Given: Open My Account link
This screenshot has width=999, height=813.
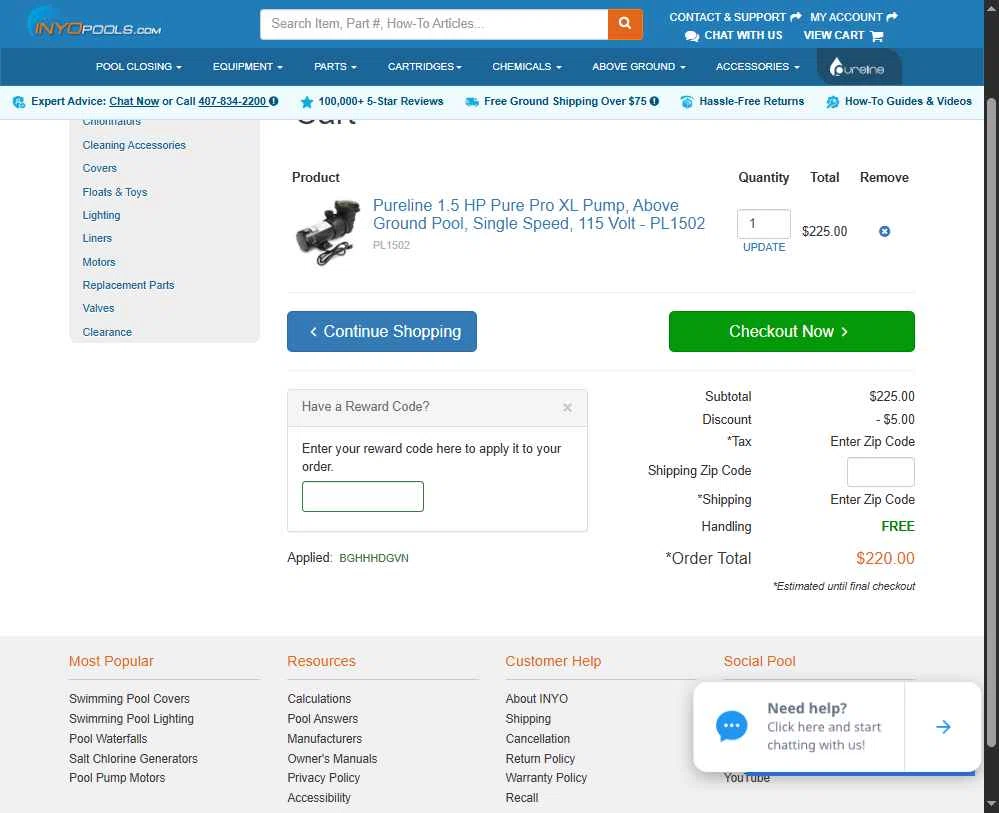Looking at the screenshot, I should tap(854, 17).
